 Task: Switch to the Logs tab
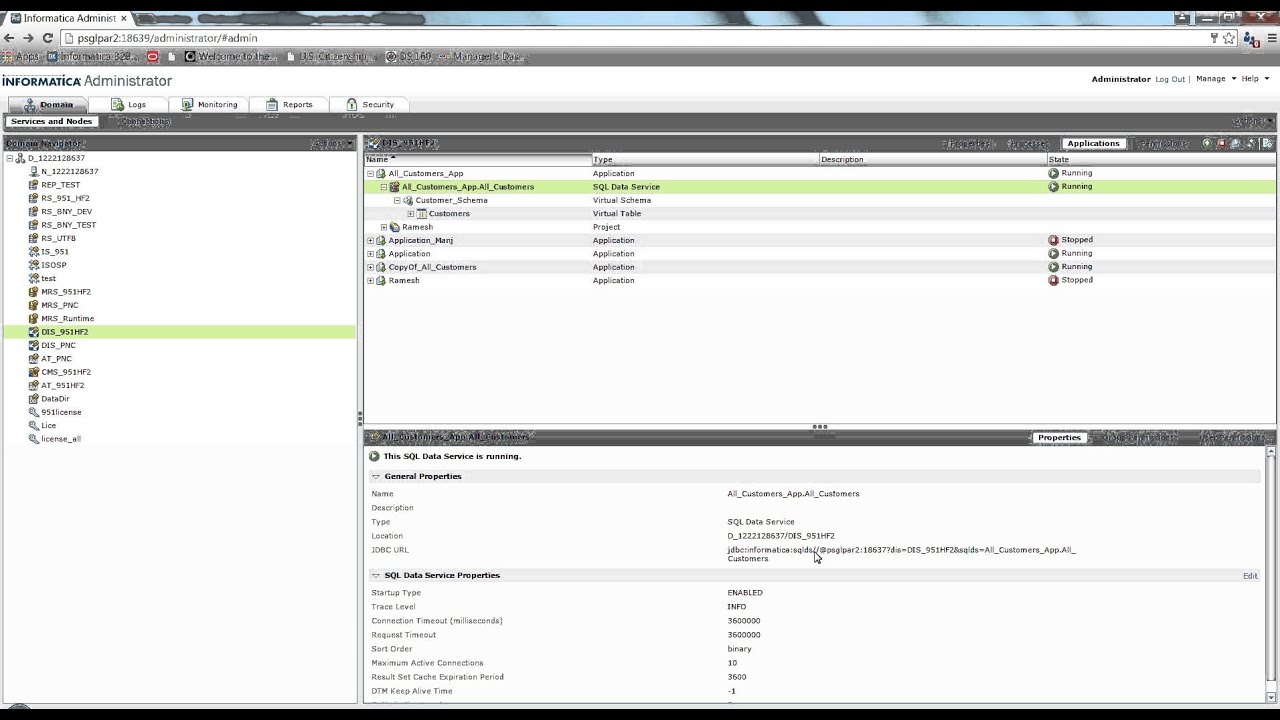128,104
